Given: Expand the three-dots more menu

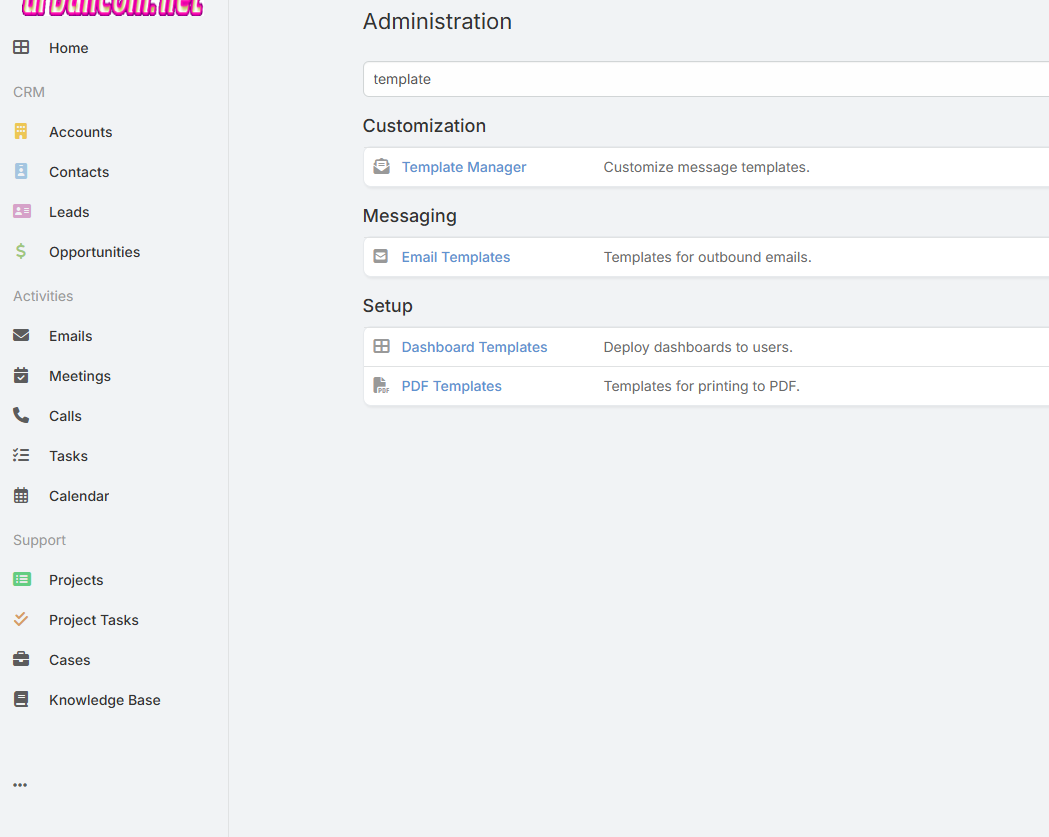Looking at the screenshot, I should 20,785.
